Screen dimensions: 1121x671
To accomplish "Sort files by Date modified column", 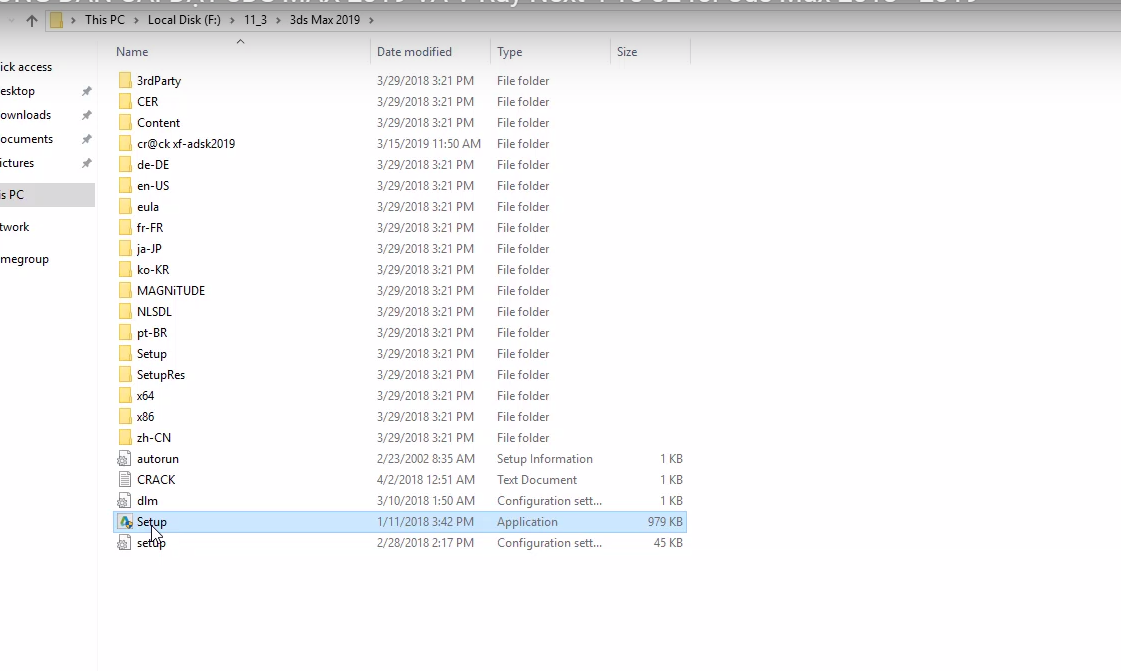I will pyautogui.click(x=414, y=52).
